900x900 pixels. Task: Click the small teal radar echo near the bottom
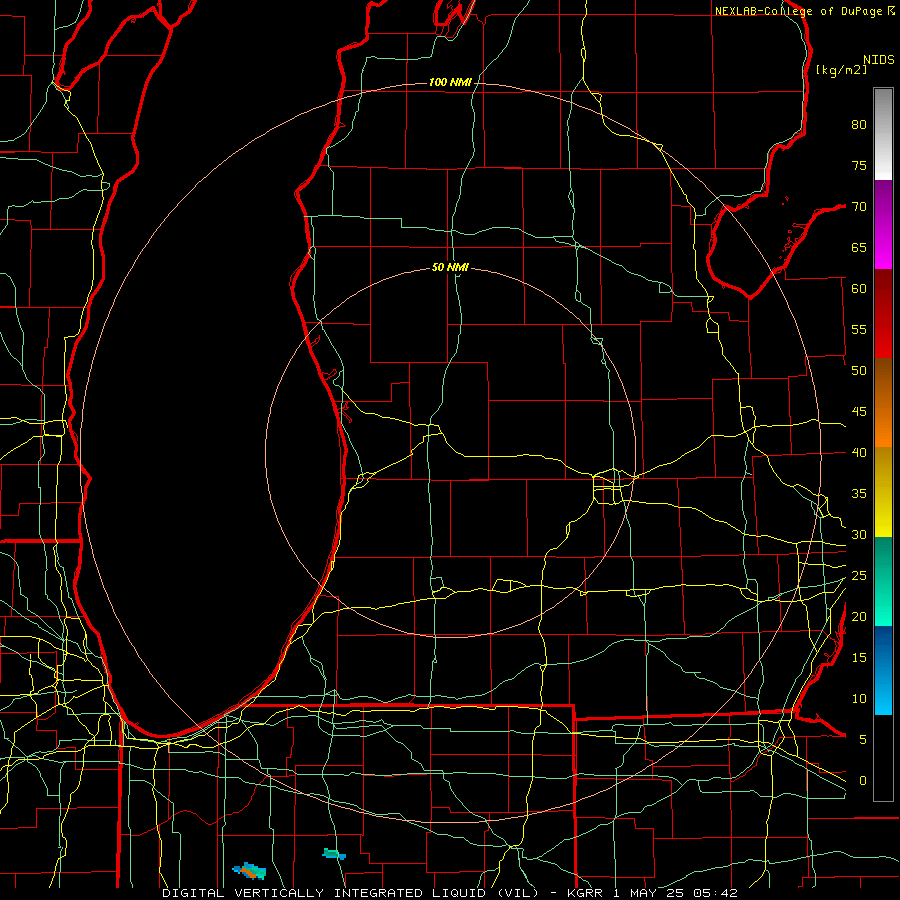[x=334, y=854]
